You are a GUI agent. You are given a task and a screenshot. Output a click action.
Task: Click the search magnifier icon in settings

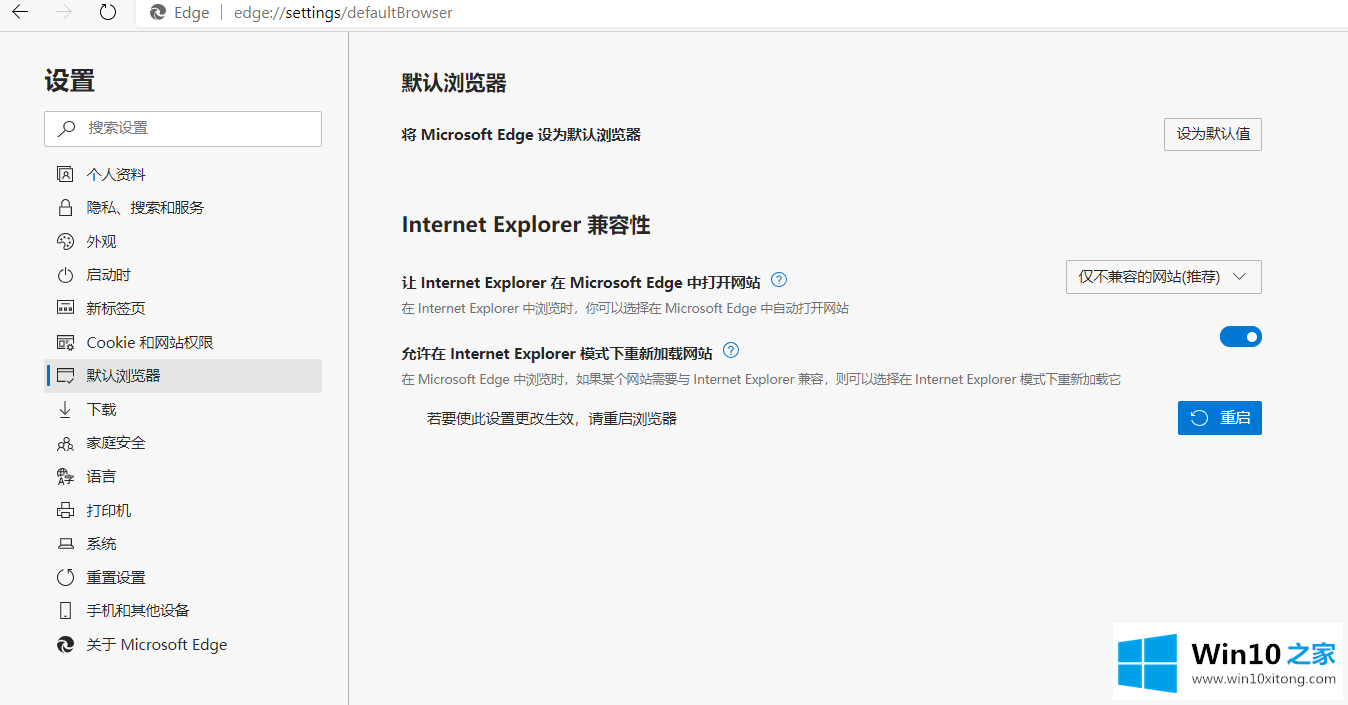pyautogui.click(x=67, y=128)
